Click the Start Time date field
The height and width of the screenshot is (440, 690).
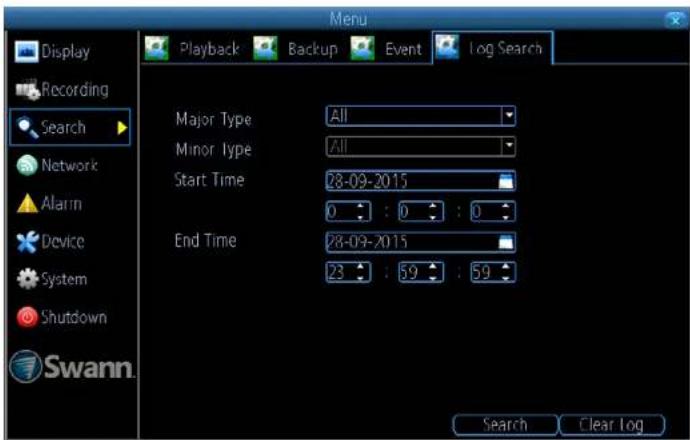point(421,181)
